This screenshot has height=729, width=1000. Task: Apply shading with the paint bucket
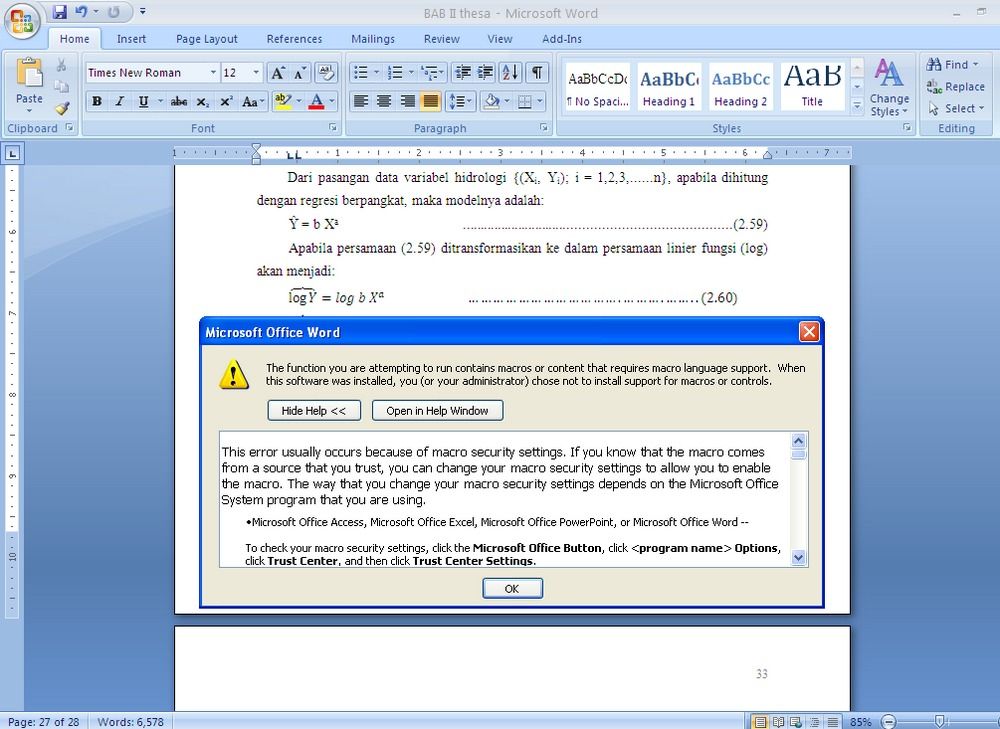click(x=491, y=101)
